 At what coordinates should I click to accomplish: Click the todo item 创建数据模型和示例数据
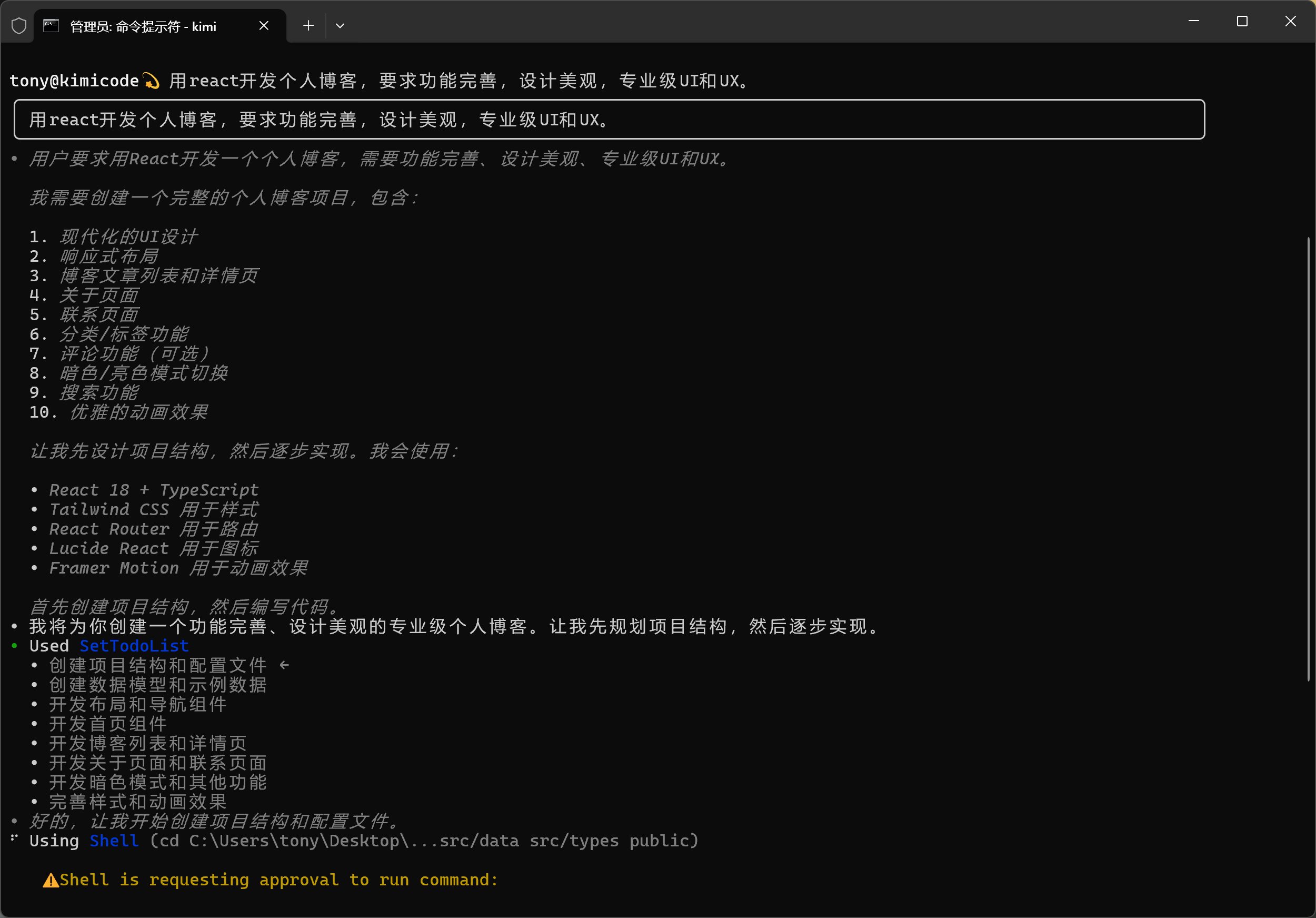157,685
